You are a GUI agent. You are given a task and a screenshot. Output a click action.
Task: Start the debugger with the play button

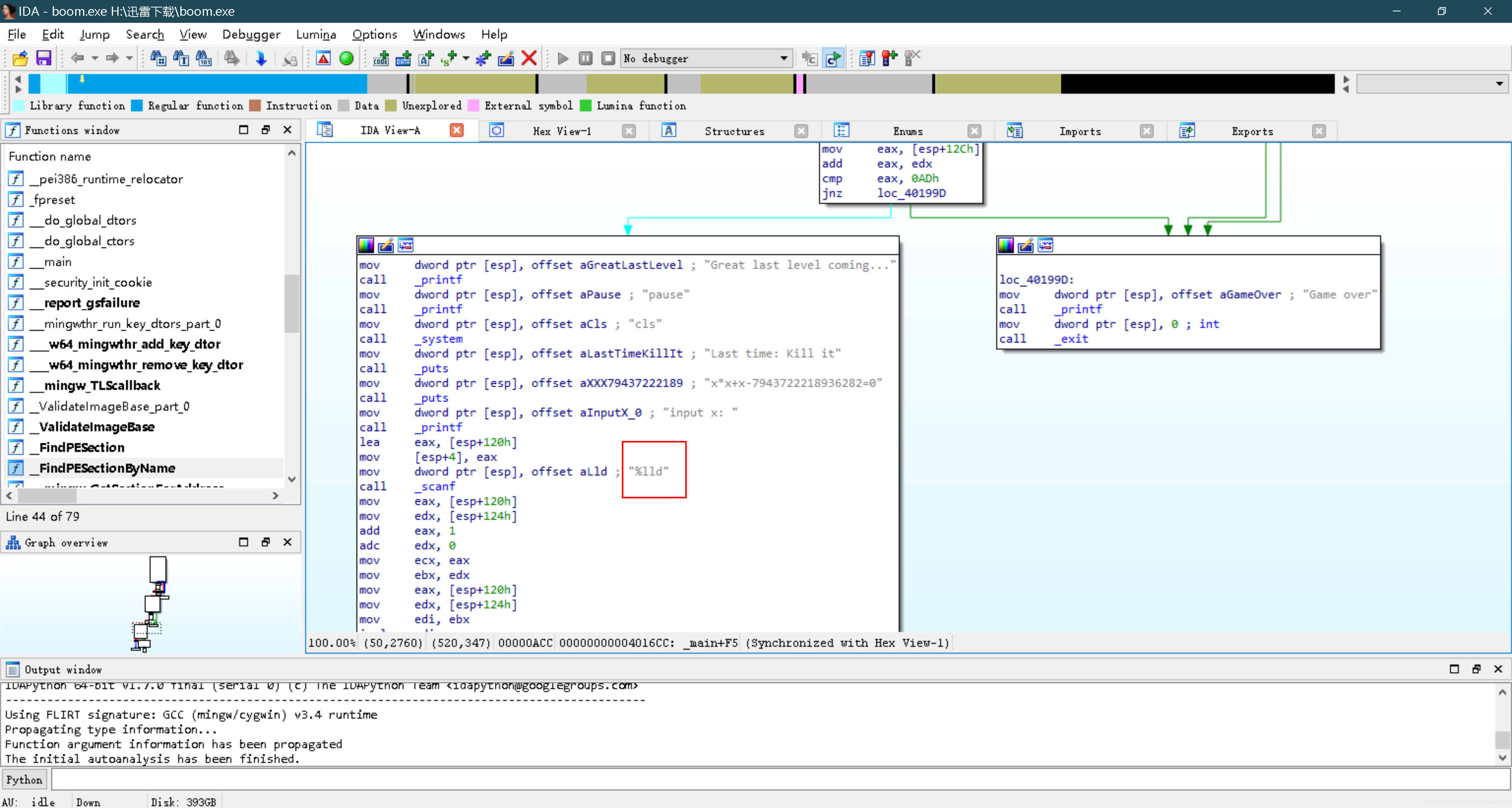coord(563,58)
